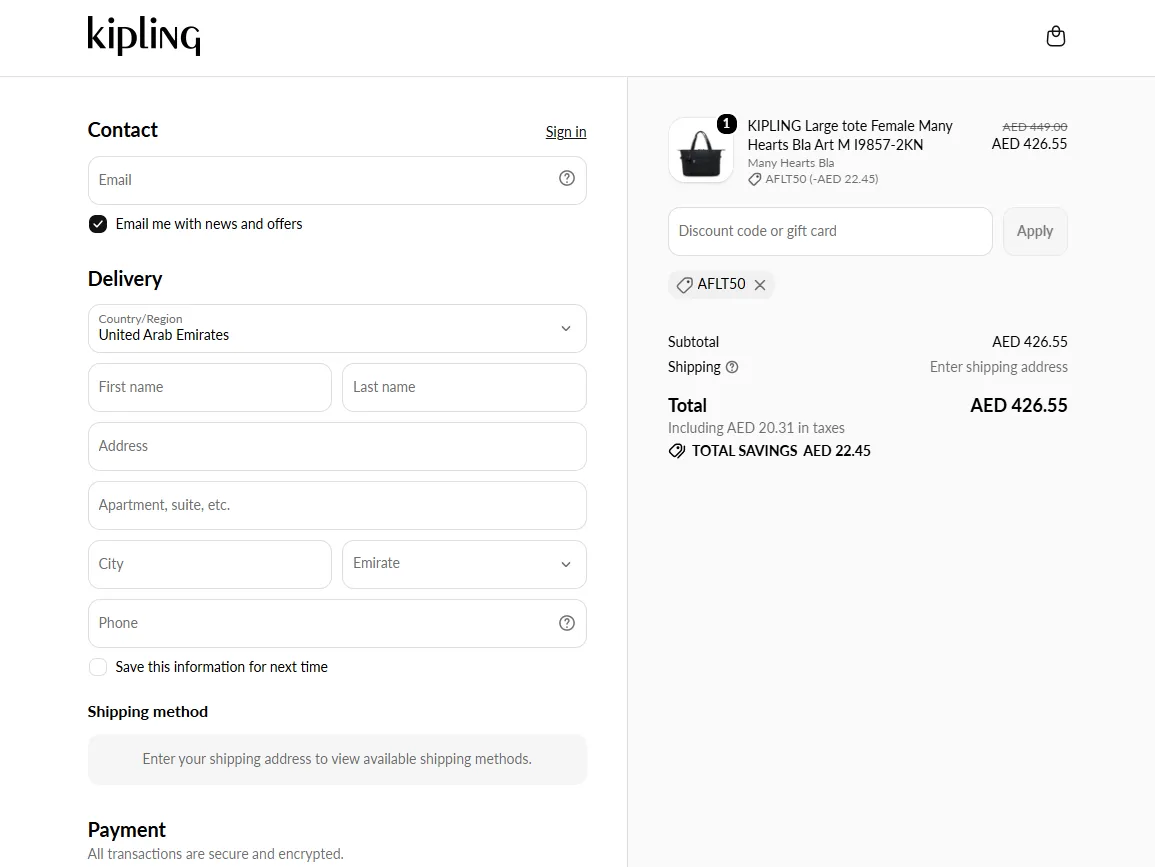
Task: Click the Payment heading
Action: [x=127, y=830]
